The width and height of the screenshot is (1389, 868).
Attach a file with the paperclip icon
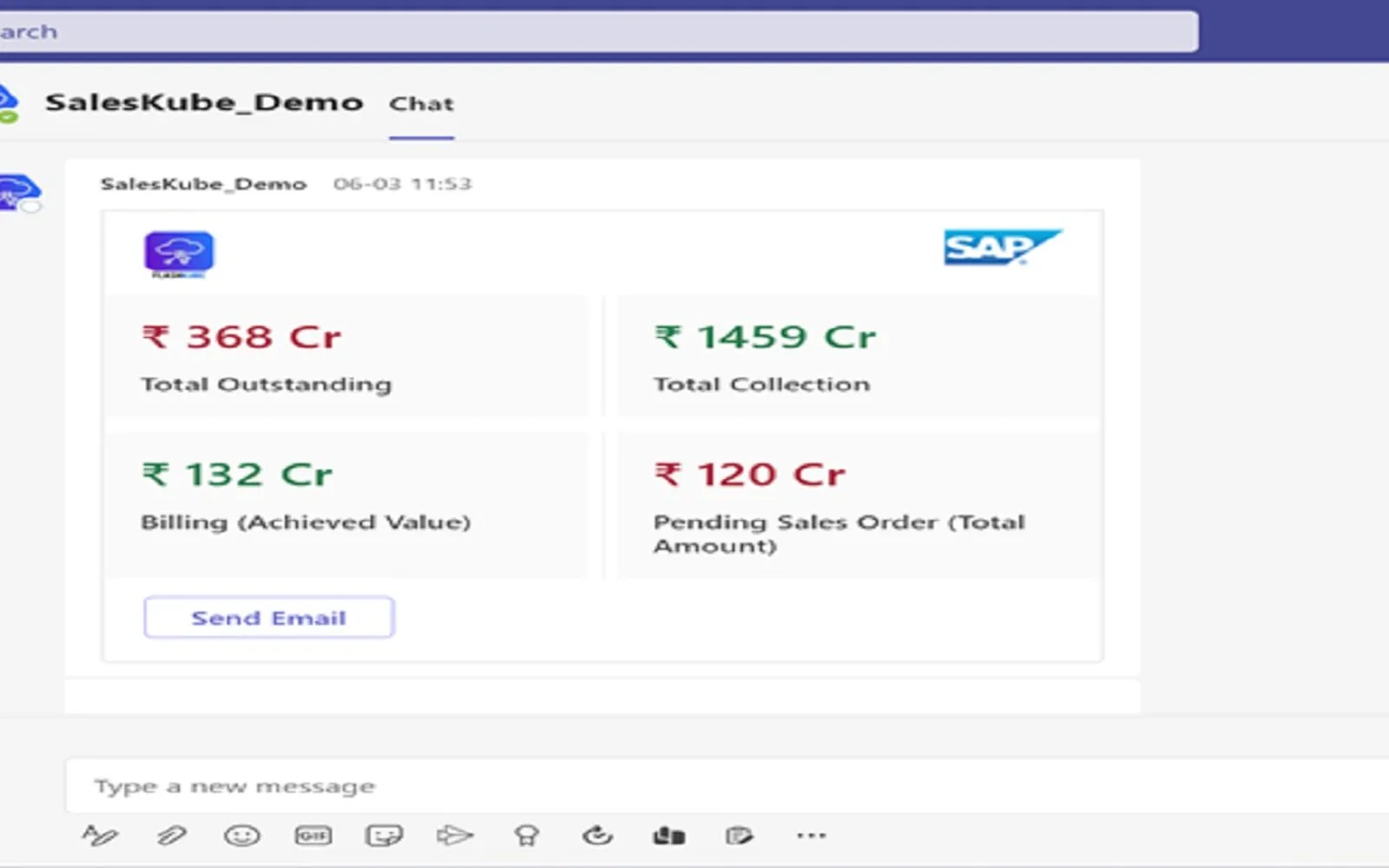[171, 835]
